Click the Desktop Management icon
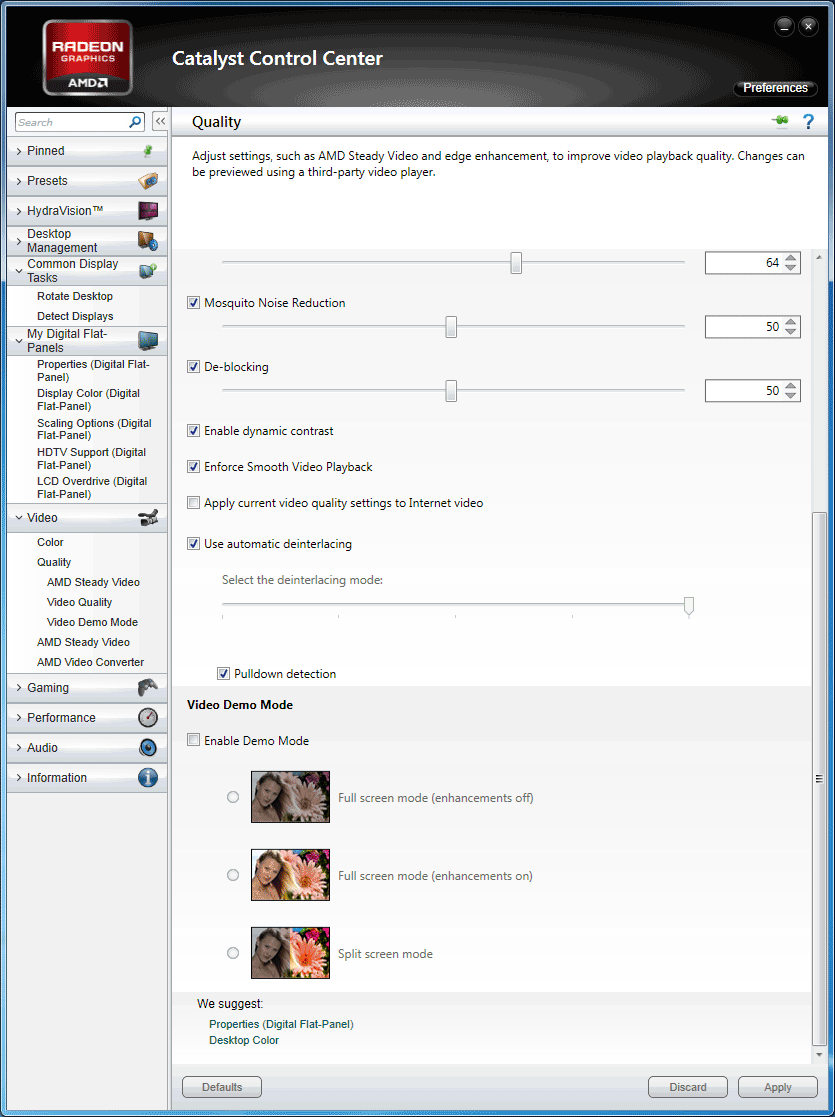The height and width of the screenshot is (1117, 835). coord(147,241)
